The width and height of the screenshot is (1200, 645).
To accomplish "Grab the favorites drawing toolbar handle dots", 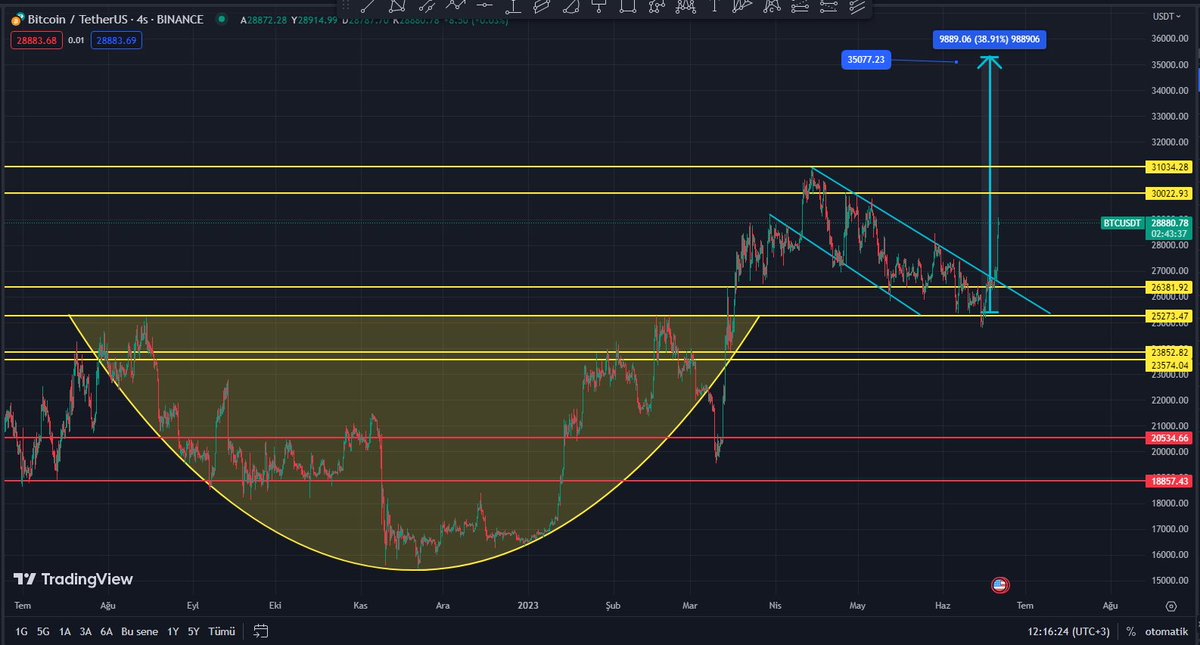I will 348,6.
